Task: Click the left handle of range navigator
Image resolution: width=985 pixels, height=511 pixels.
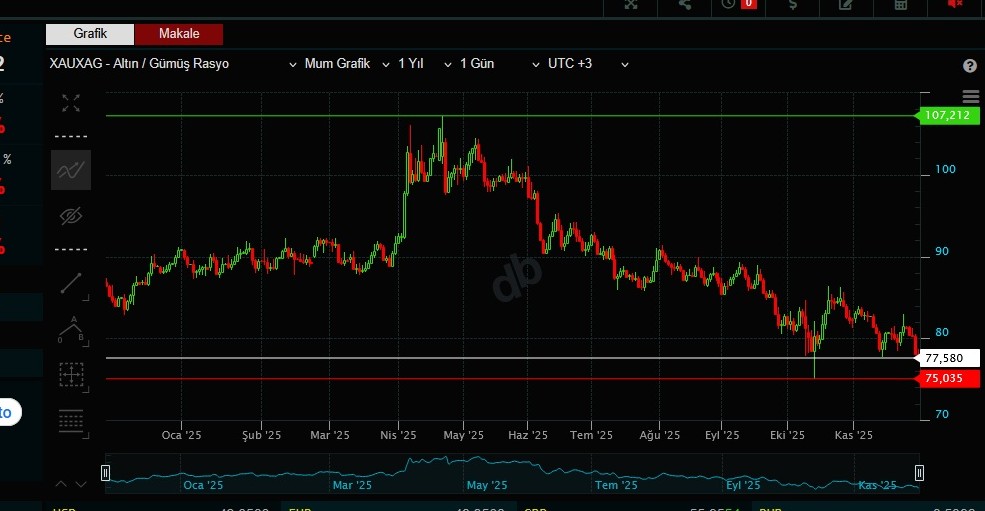Action: [106, 472]
